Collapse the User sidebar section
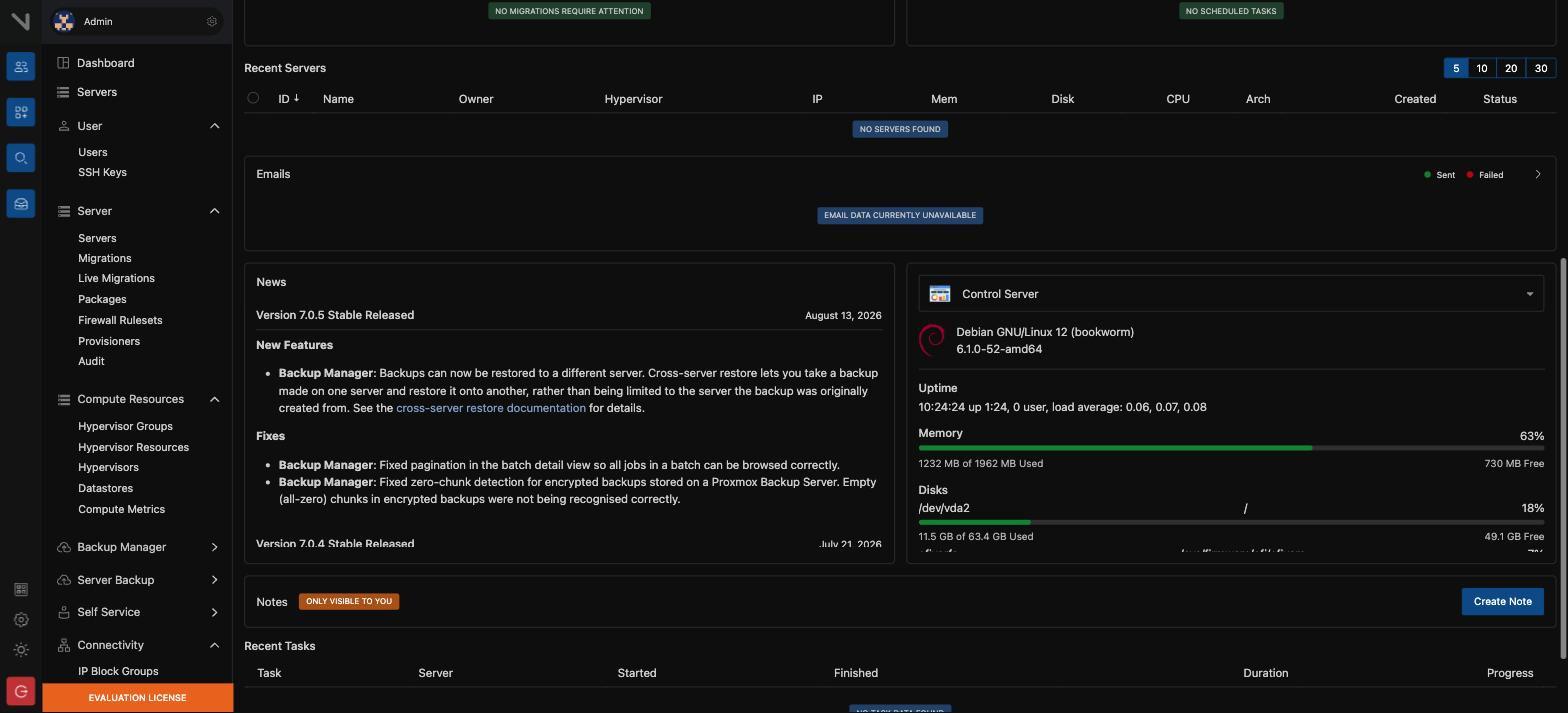Viewport: 1568px width, 713px height. (x=214, y=126)
